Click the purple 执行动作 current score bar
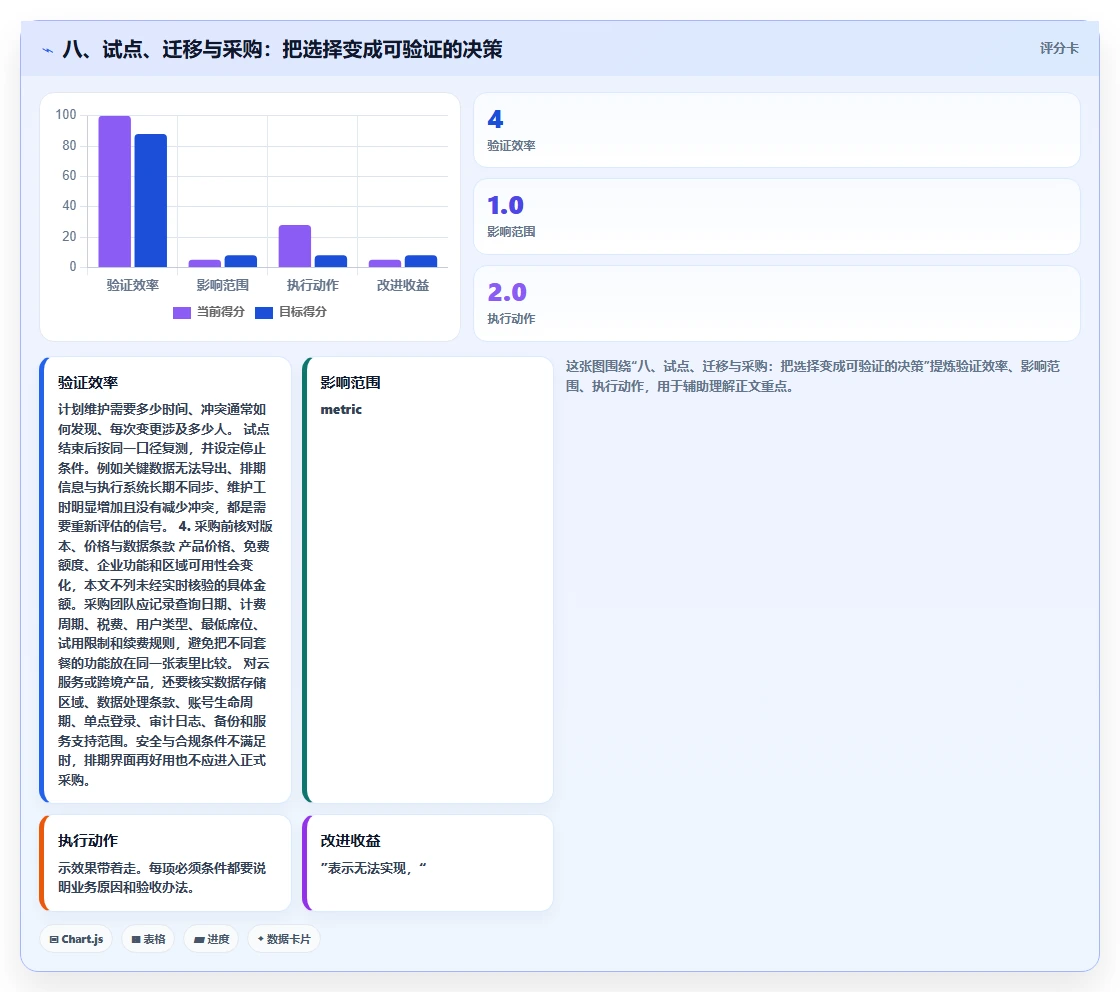 294,246
